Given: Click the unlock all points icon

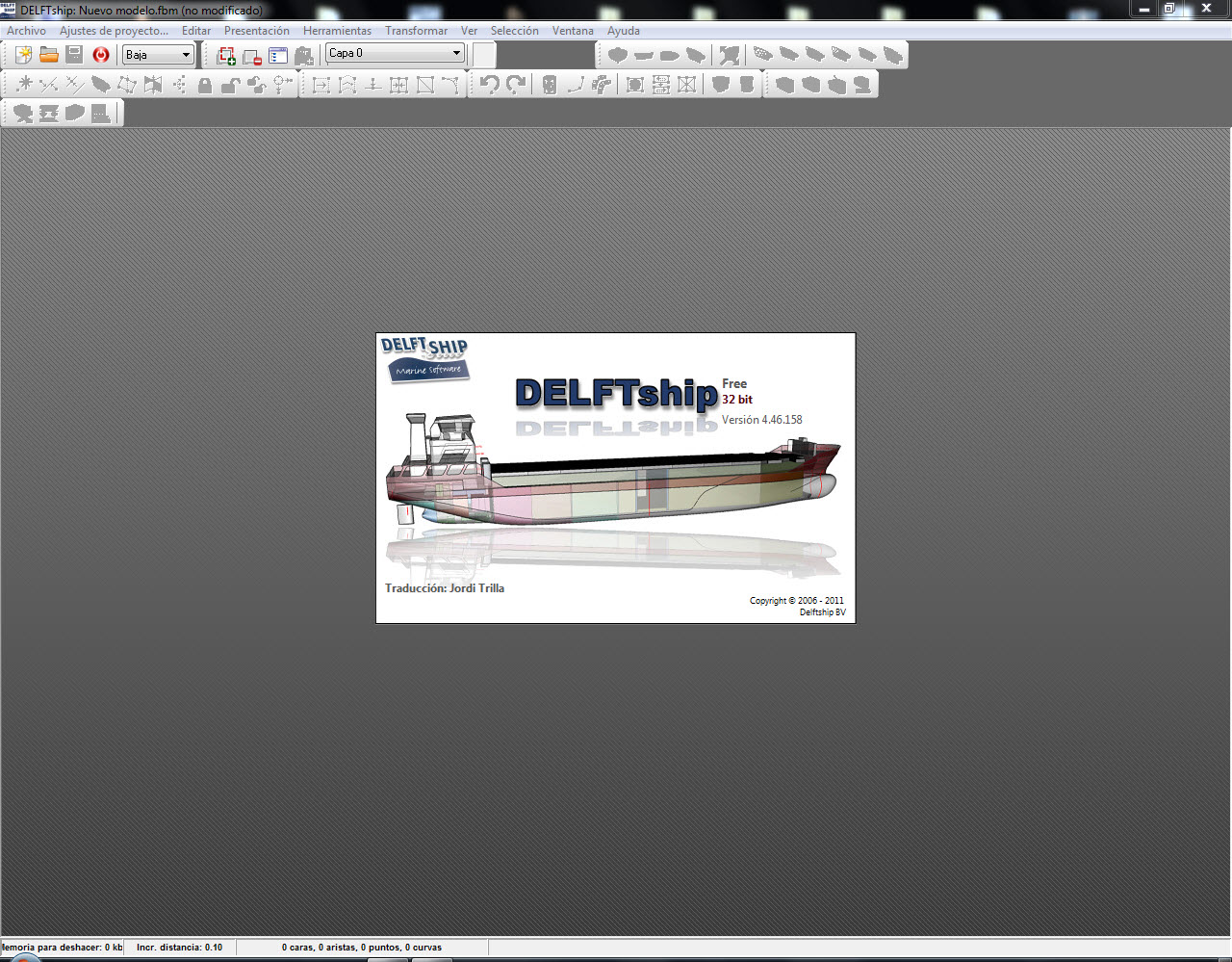Looking at the screenshot, I should 257,85.
